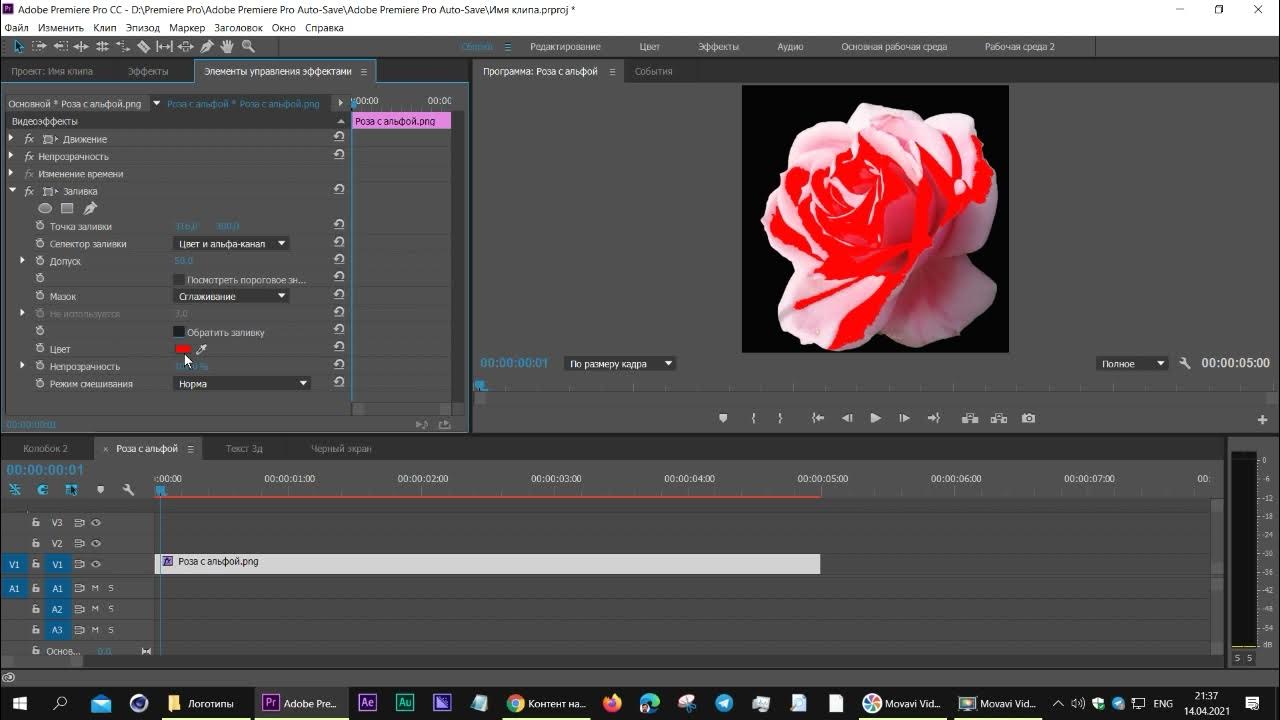Toggle timeline Snap magnet icon
This screenshot has height=720, width=1280.
[43, 490]
